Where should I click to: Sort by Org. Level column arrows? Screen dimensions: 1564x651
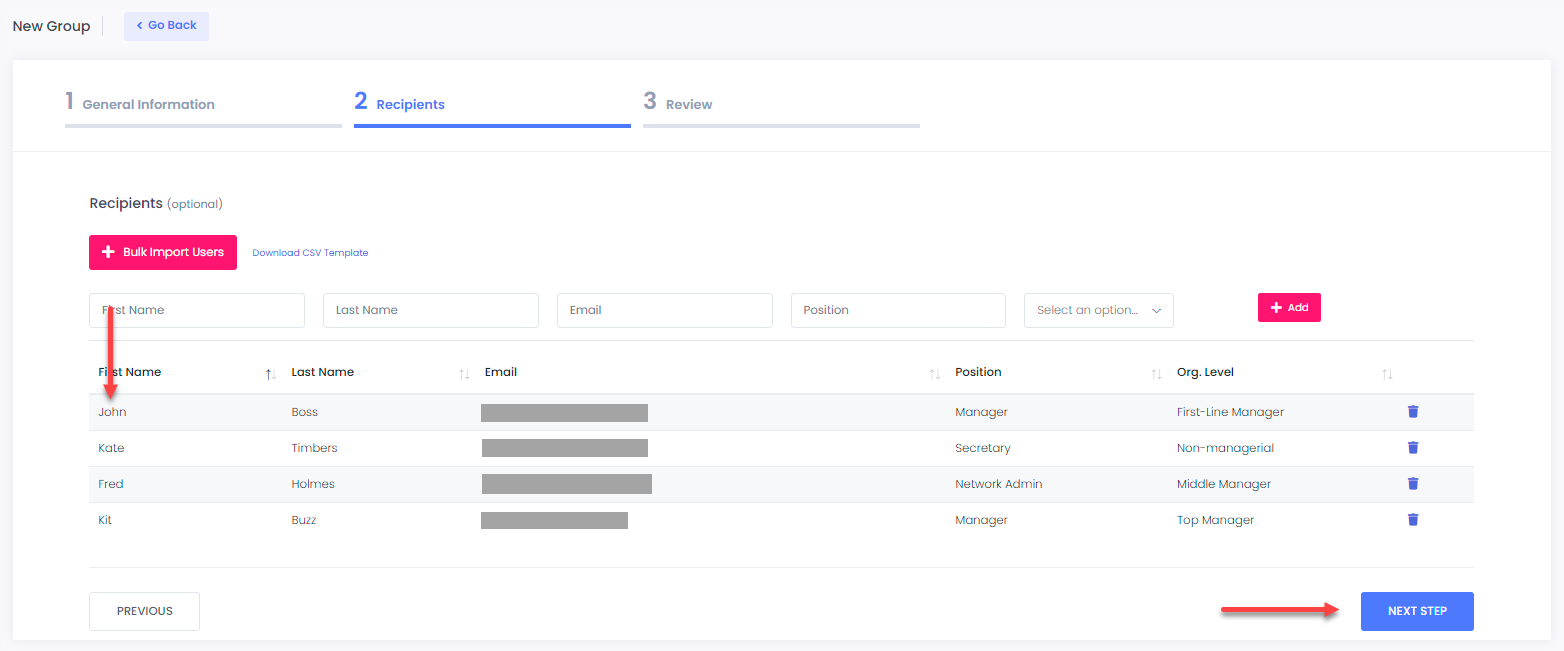click(1387, 374)
